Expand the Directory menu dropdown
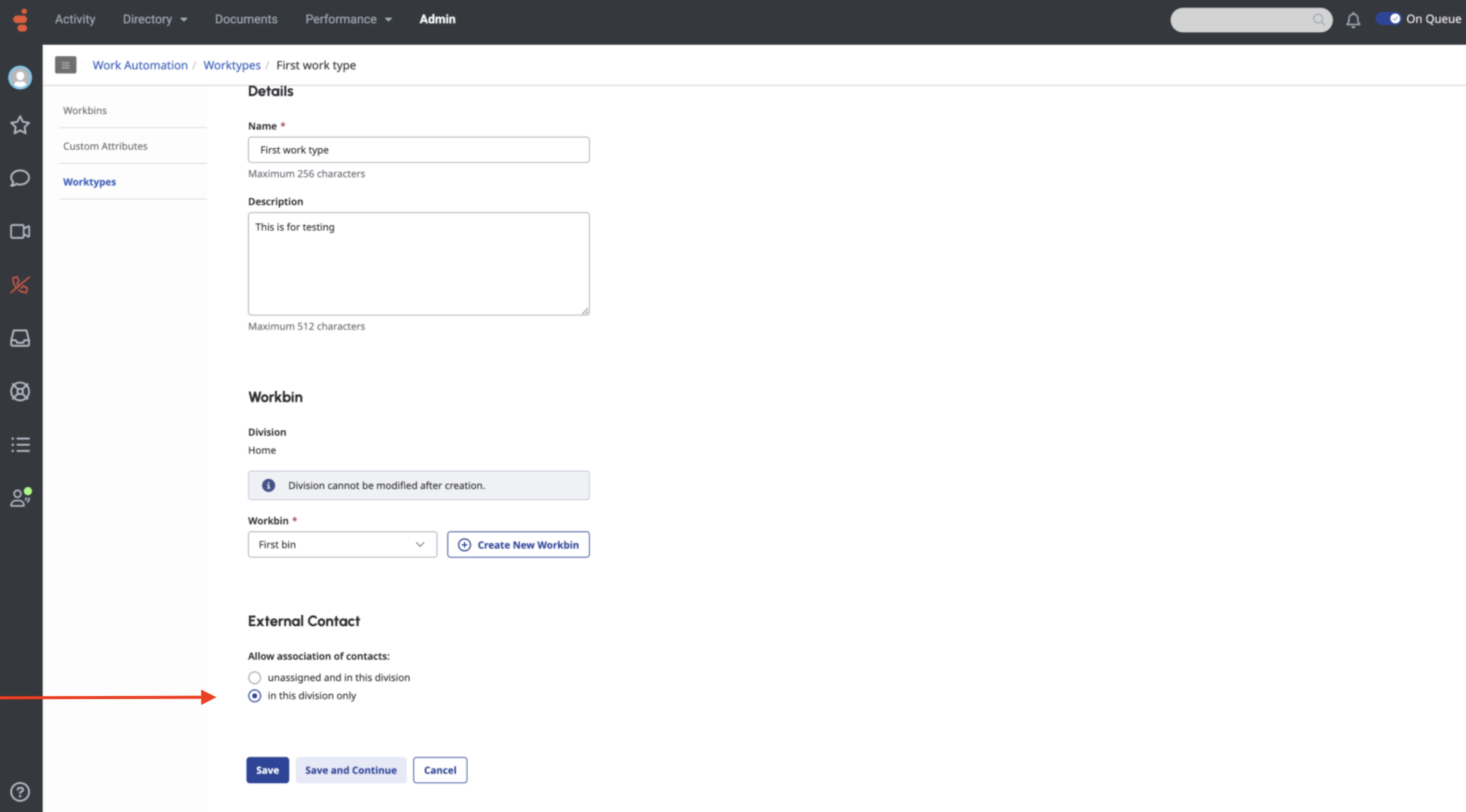 click(154, 19)
